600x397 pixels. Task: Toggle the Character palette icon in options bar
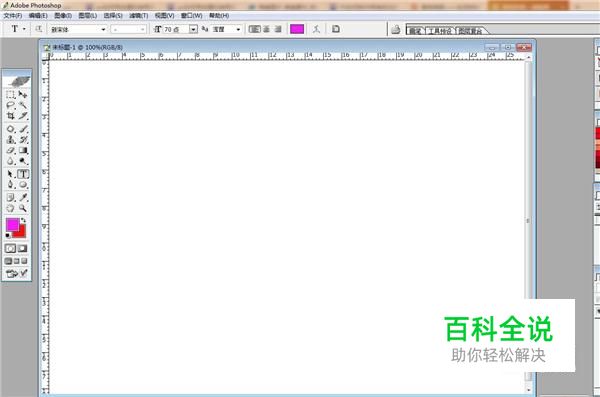[336, 29]
